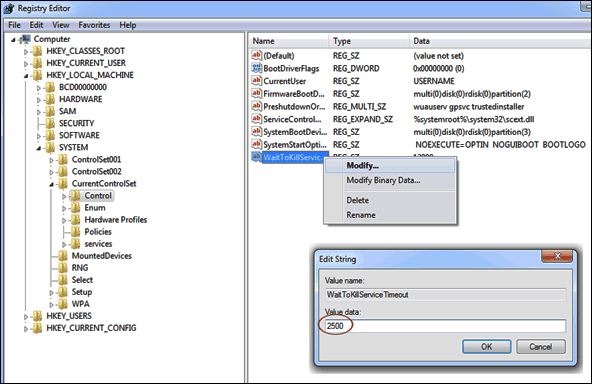Expand the HKEY_USERS hive arrow
This screenshot has width=592, height=384.
(x=26, y=317)
